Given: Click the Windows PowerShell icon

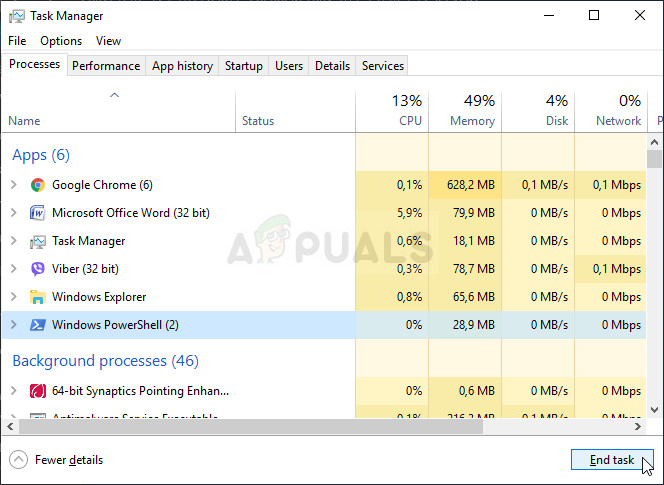Looking at the screenshot, I should [x=38, y=325].
